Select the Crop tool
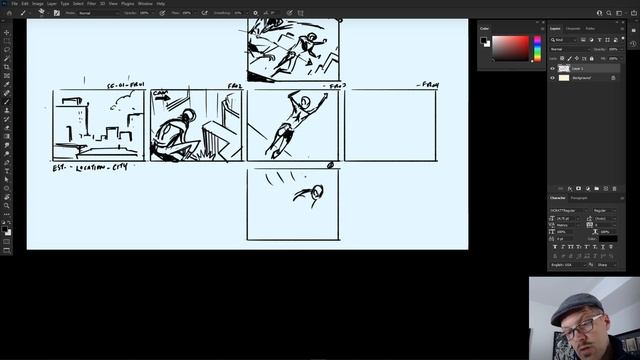Viewport: 640px width, 360px height. (7, 67)
